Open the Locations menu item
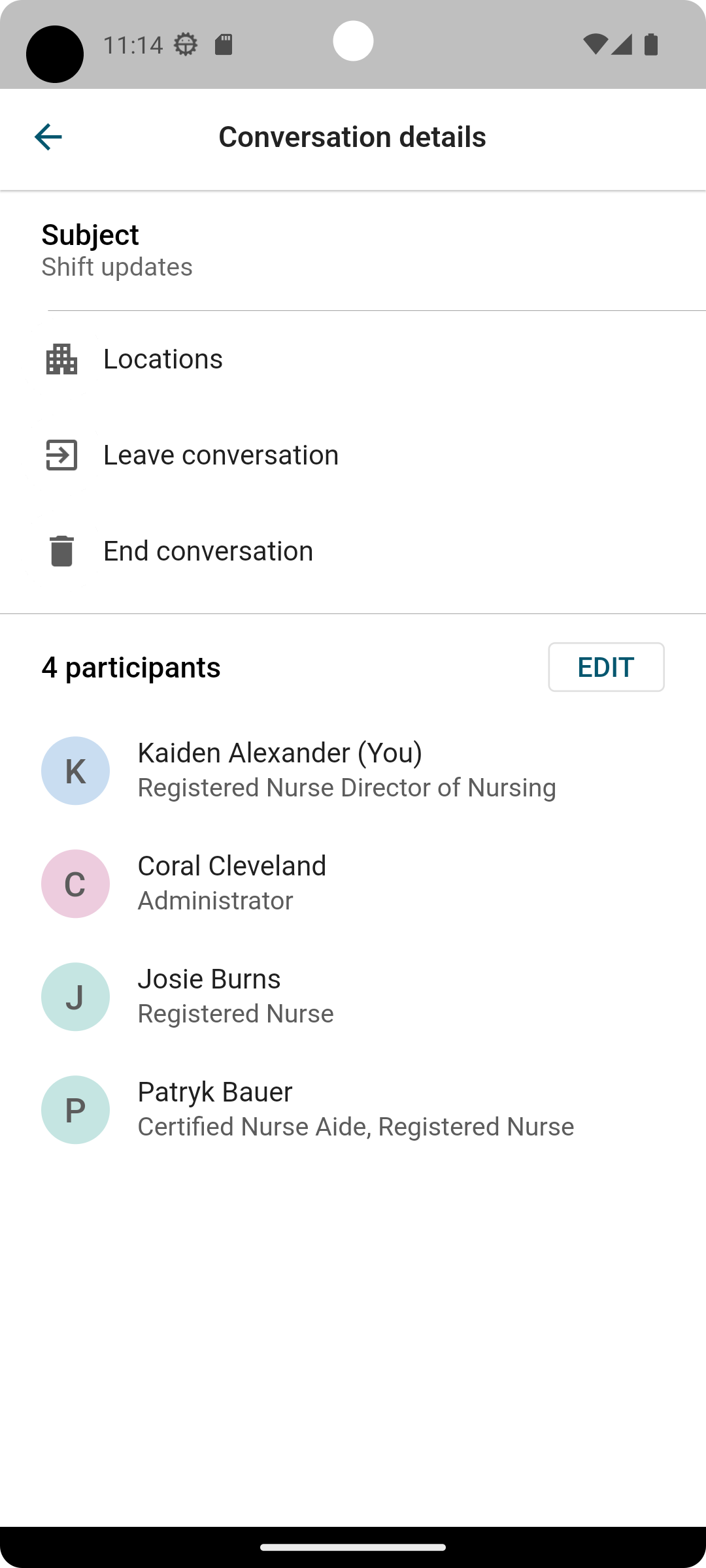Screen dimensions: 706x1568 tap(353, 359)
